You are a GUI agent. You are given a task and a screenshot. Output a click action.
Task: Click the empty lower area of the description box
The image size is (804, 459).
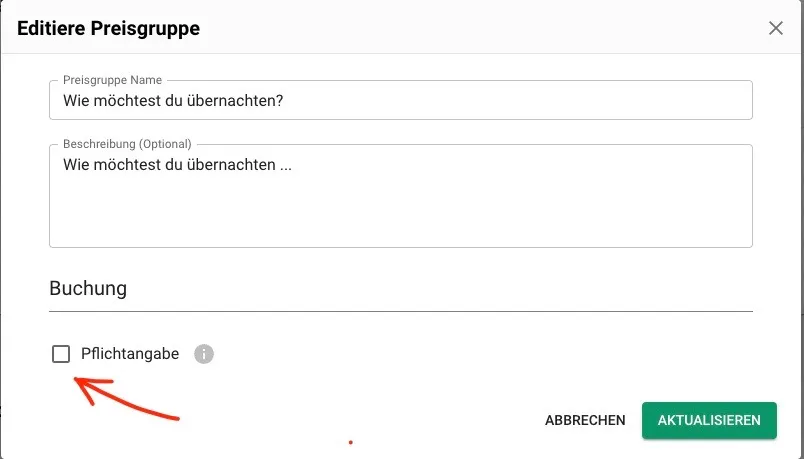click(x=401, y=215)
